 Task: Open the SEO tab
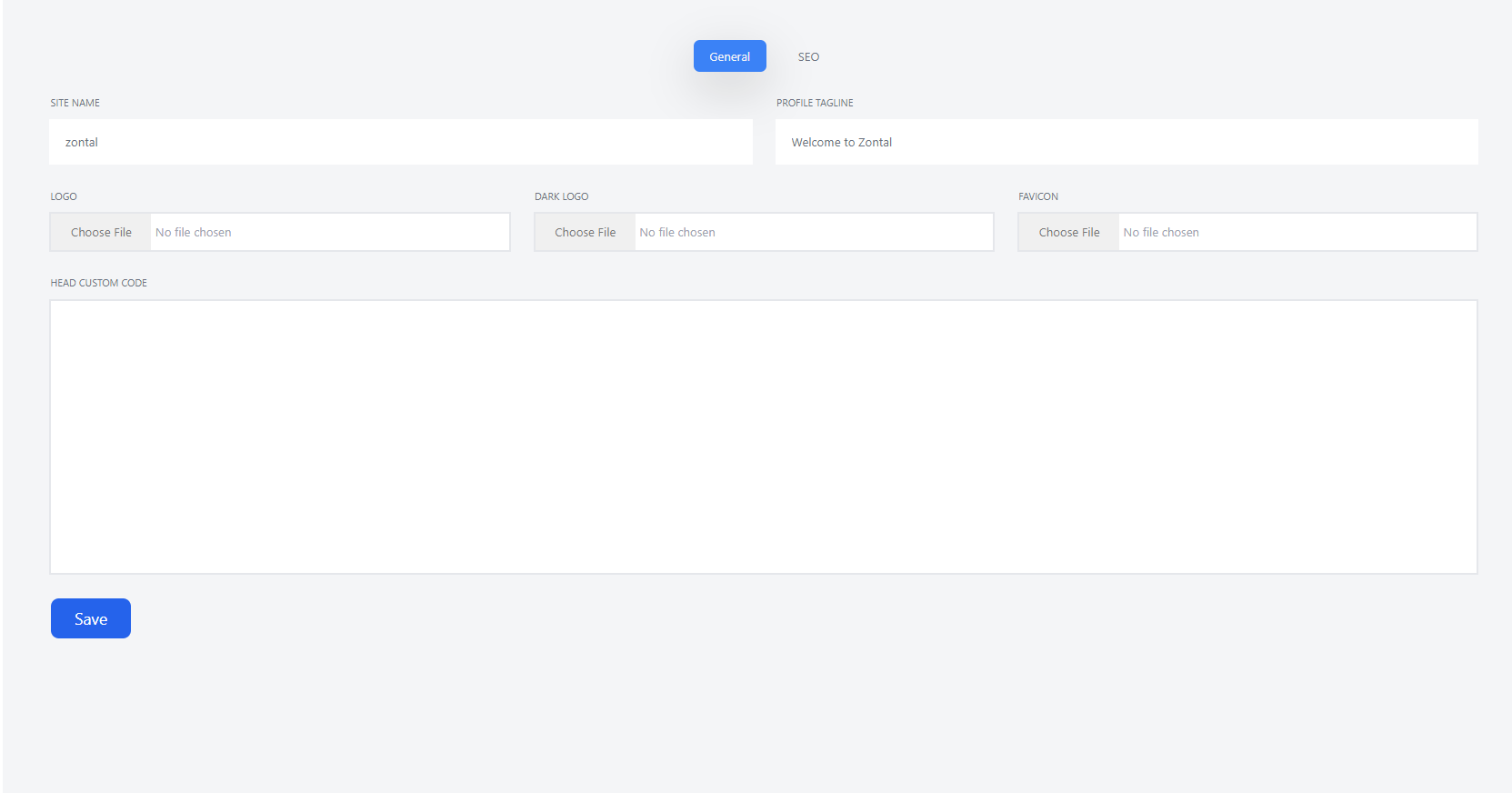tap(808, 56)
